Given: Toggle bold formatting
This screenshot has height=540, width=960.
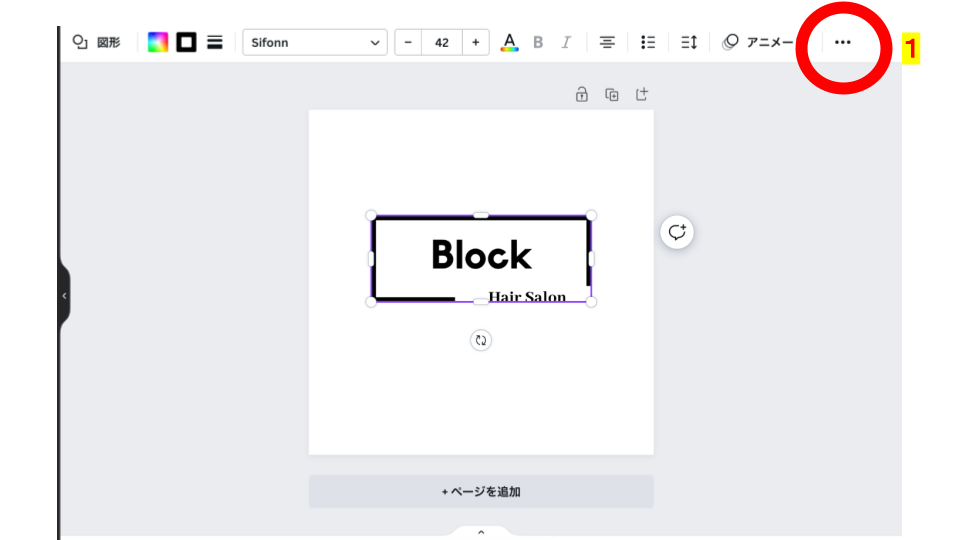Looking at the screenshot, I should pos(538,42).
